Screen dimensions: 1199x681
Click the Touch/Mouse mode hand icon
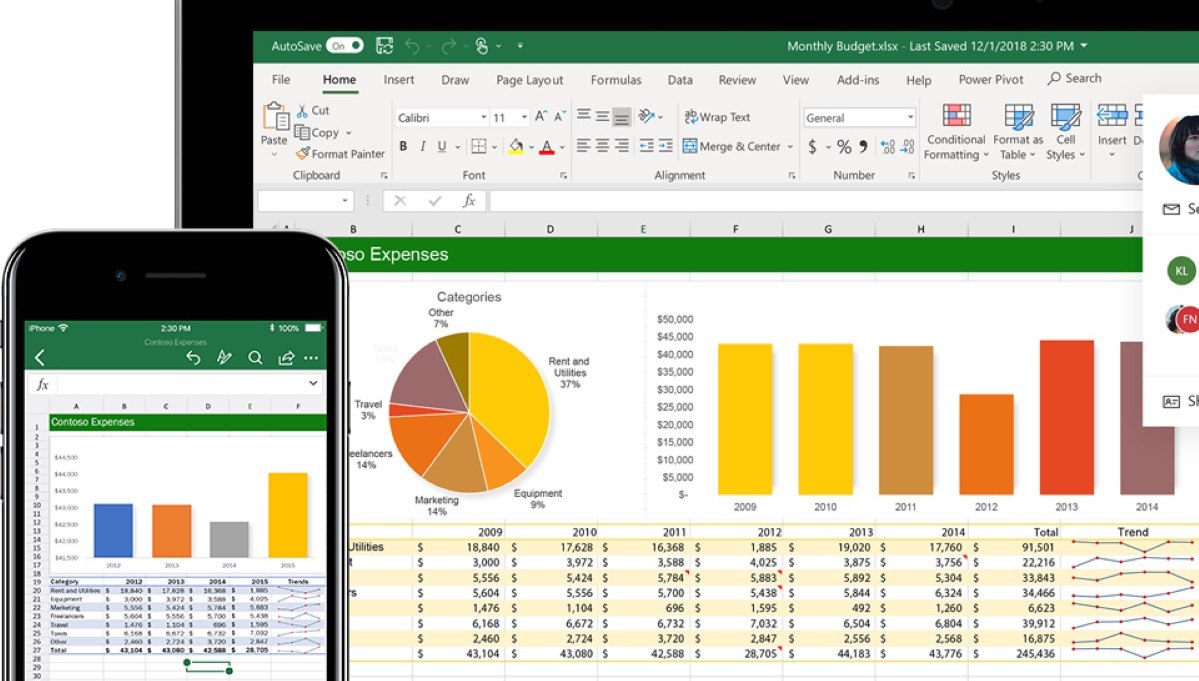[x=482, y=46]
